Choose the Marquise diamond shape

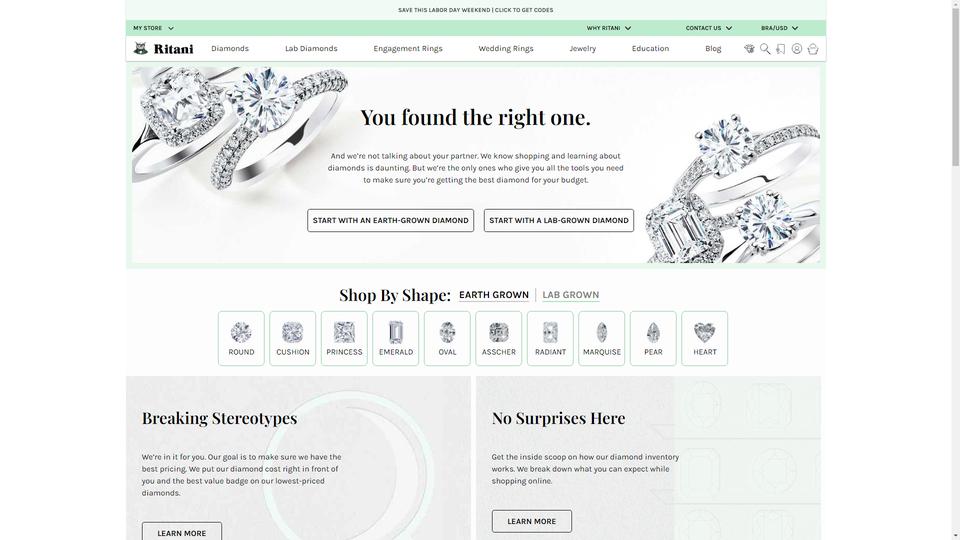tap(602, 339)
